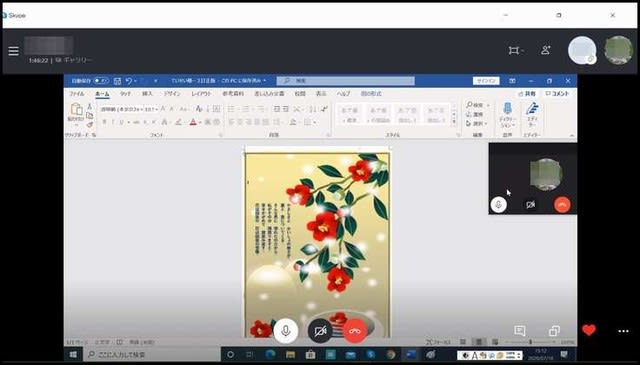Open the Skype chat conversation panel
This screenshot has width=640, height=365.
pyautogui.click(x=520, y=330)
